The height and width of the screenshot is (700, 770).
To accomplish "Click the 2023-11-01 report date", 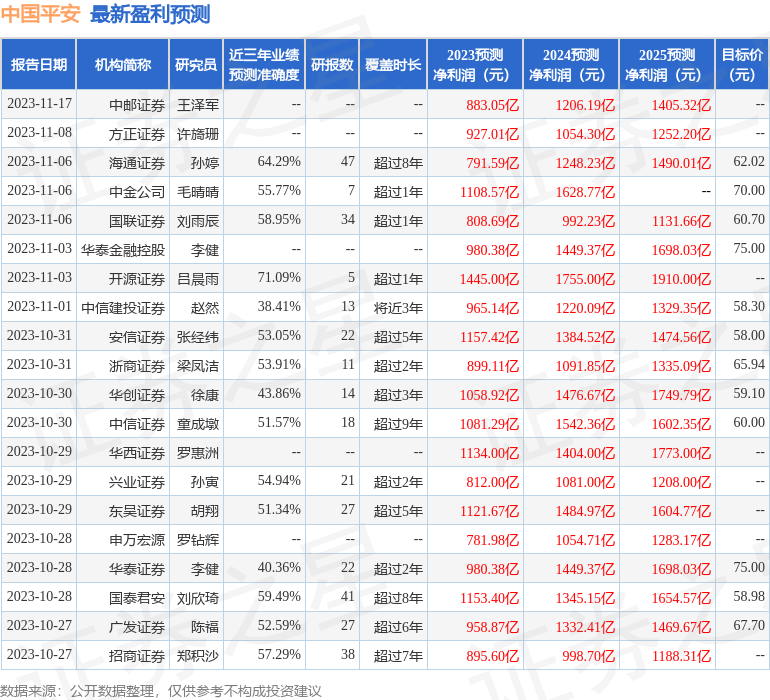I will 39,306.
